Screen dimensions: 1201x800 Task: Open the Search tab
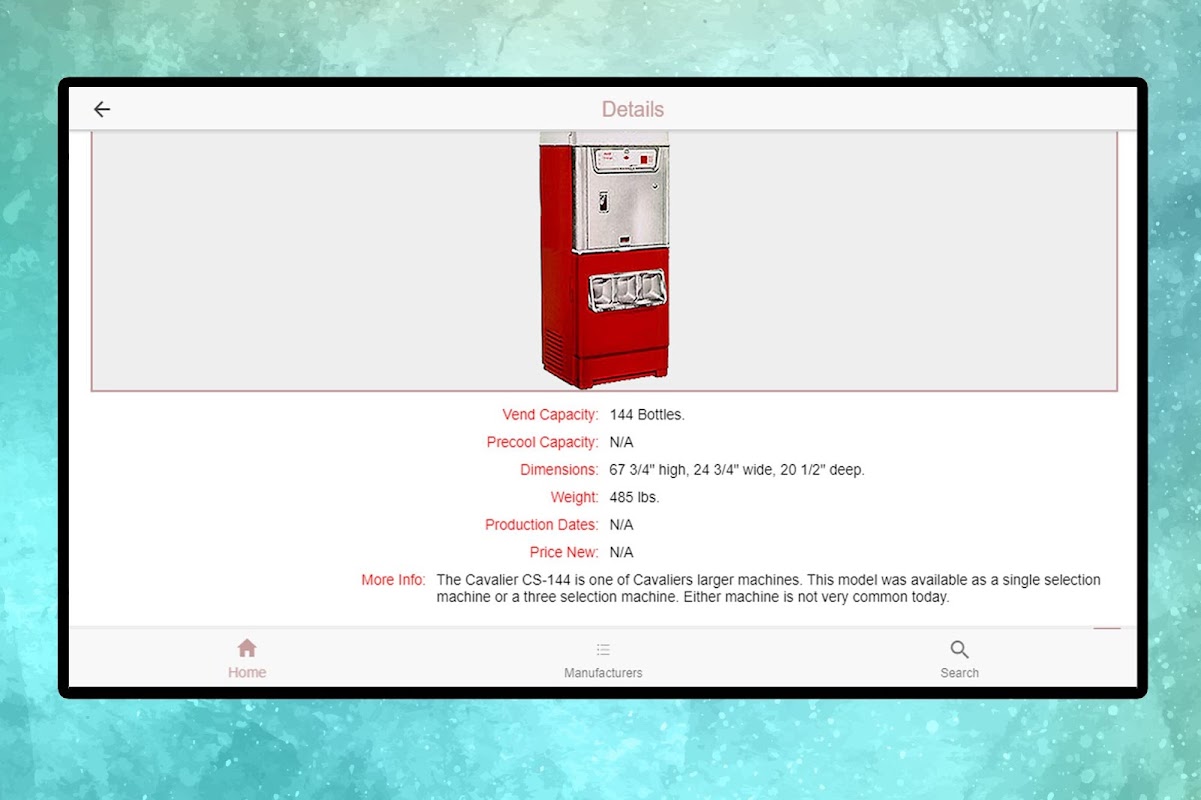[959, 659]
